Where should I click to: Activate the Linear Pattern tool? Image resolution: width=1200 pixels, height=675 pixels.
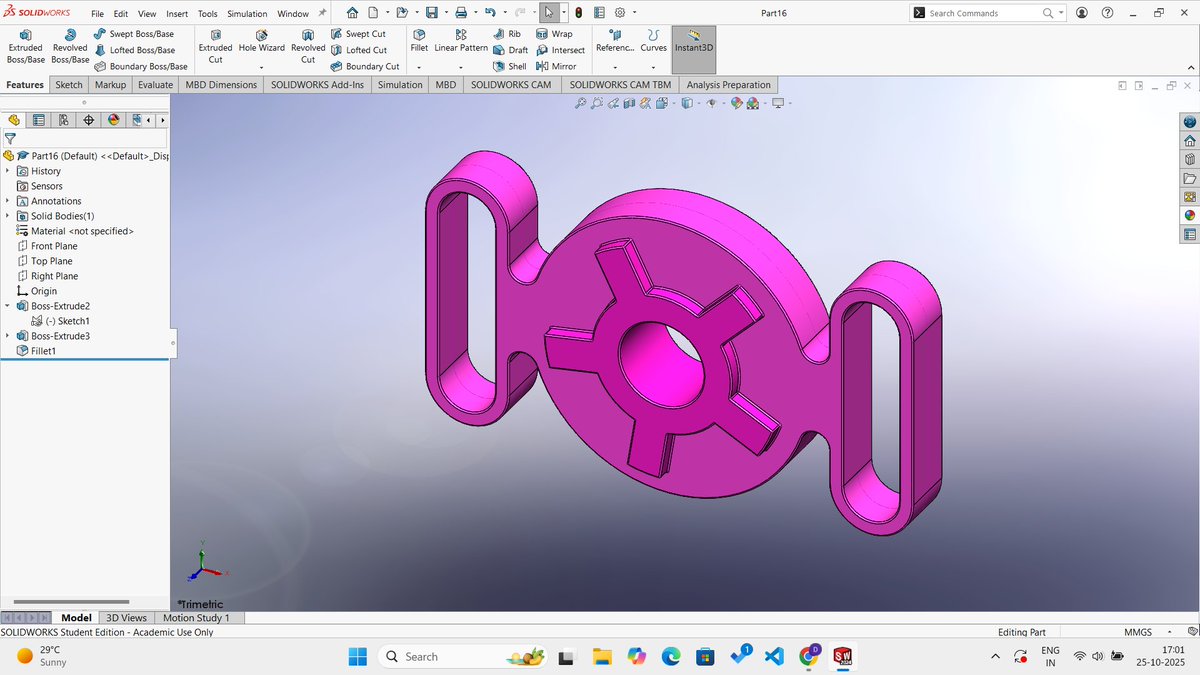point(461,41)
